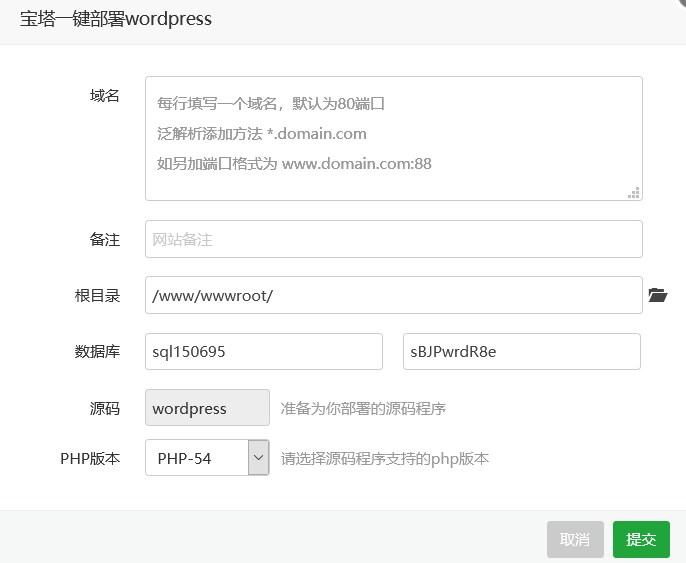Click the 源码 label

pos(105,409)
